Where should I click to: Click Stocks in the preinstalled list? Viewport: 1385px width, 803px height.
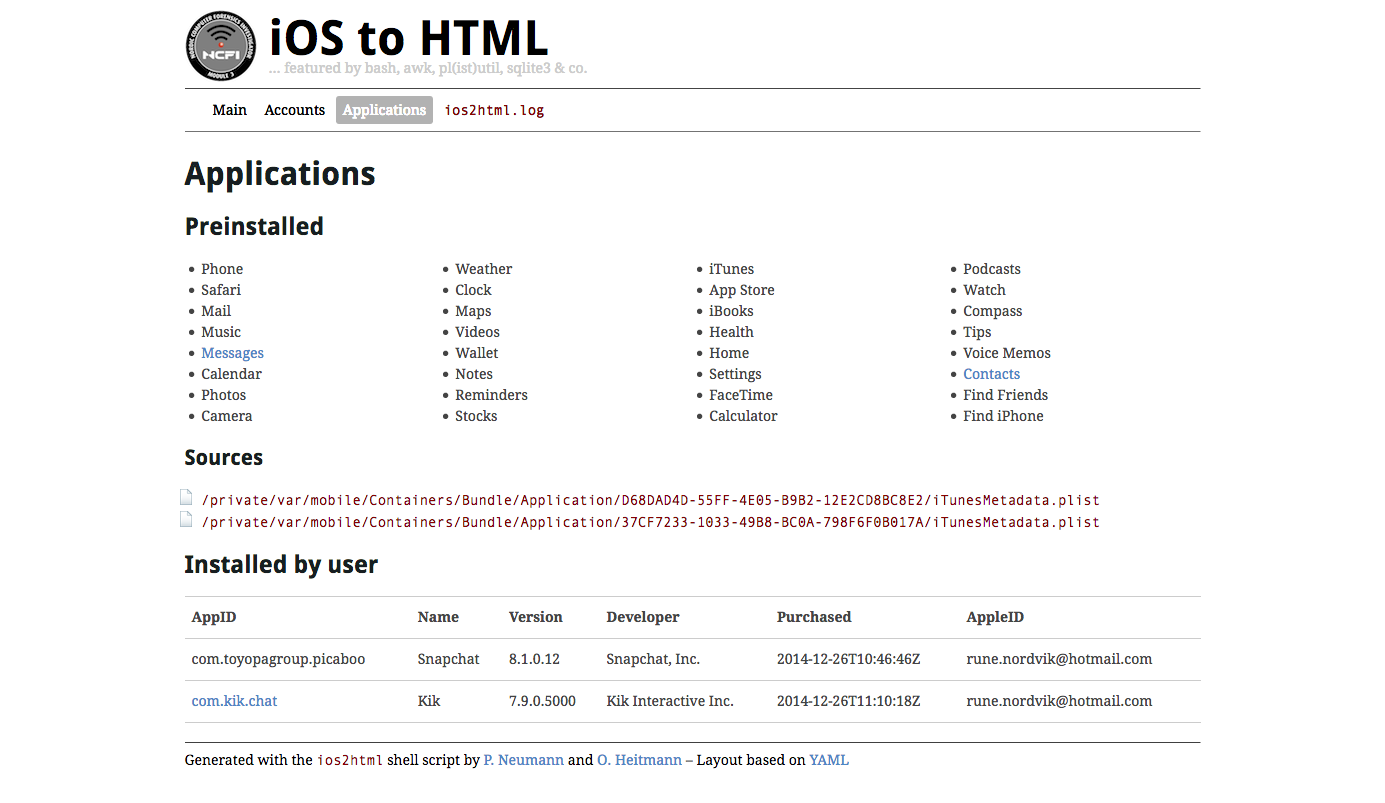(x=476, y=416)
